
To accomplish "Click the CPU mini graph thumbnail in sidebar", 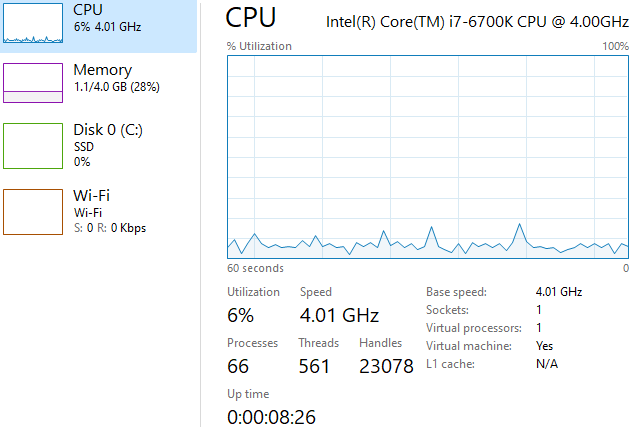I will coord(33,23).
